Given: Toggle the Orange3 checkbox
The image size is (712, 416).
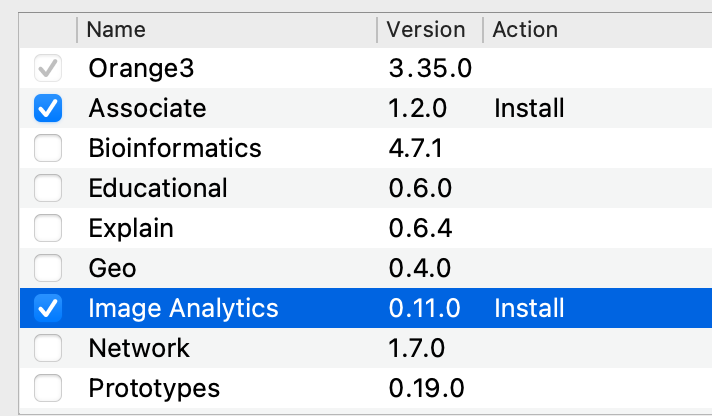Looking at the screenshot, I should pos(48,68).
